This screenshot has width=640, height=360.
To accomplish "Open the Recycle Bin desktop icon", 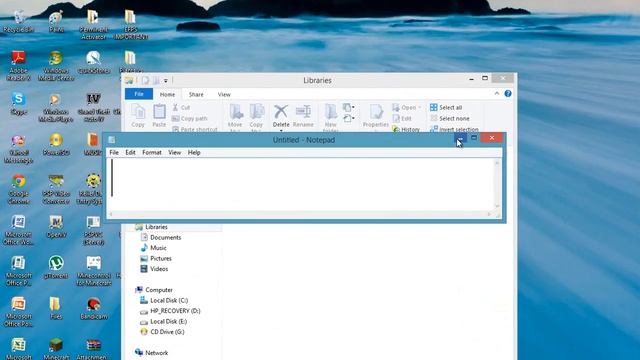I will tap(18, 21).
